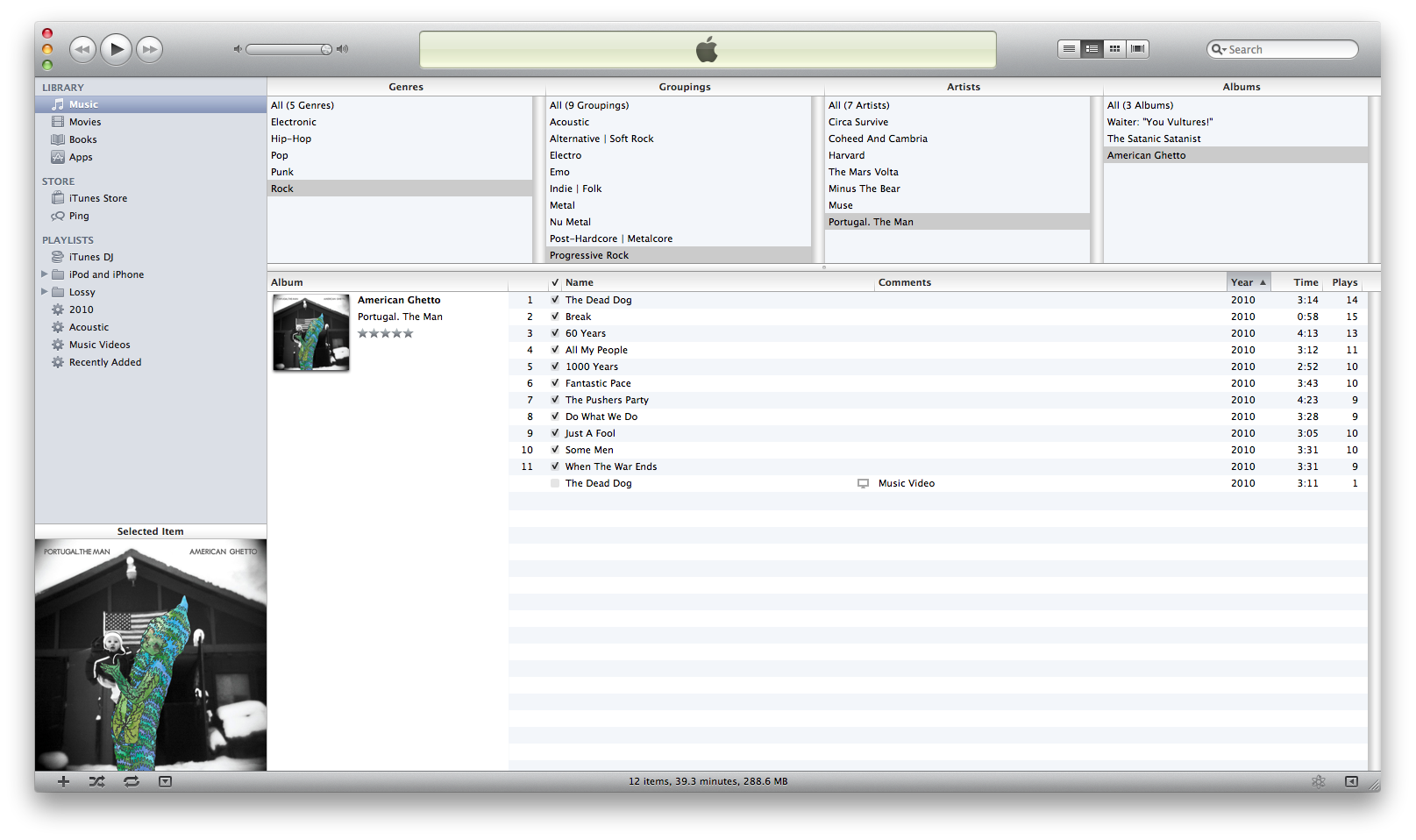Uncheck the song Fantastic Pace
1416x840 pixels.
(555, 383)
